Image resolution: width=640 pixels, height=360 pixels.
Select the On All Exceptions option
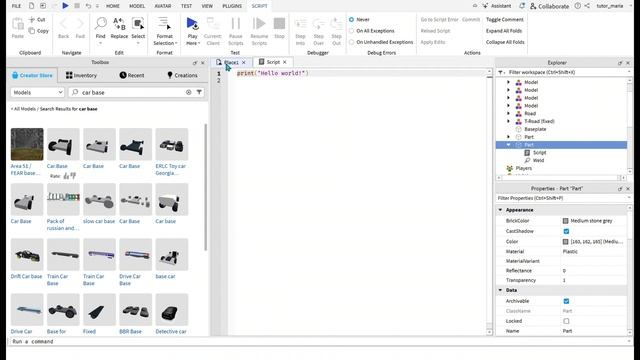351,31
